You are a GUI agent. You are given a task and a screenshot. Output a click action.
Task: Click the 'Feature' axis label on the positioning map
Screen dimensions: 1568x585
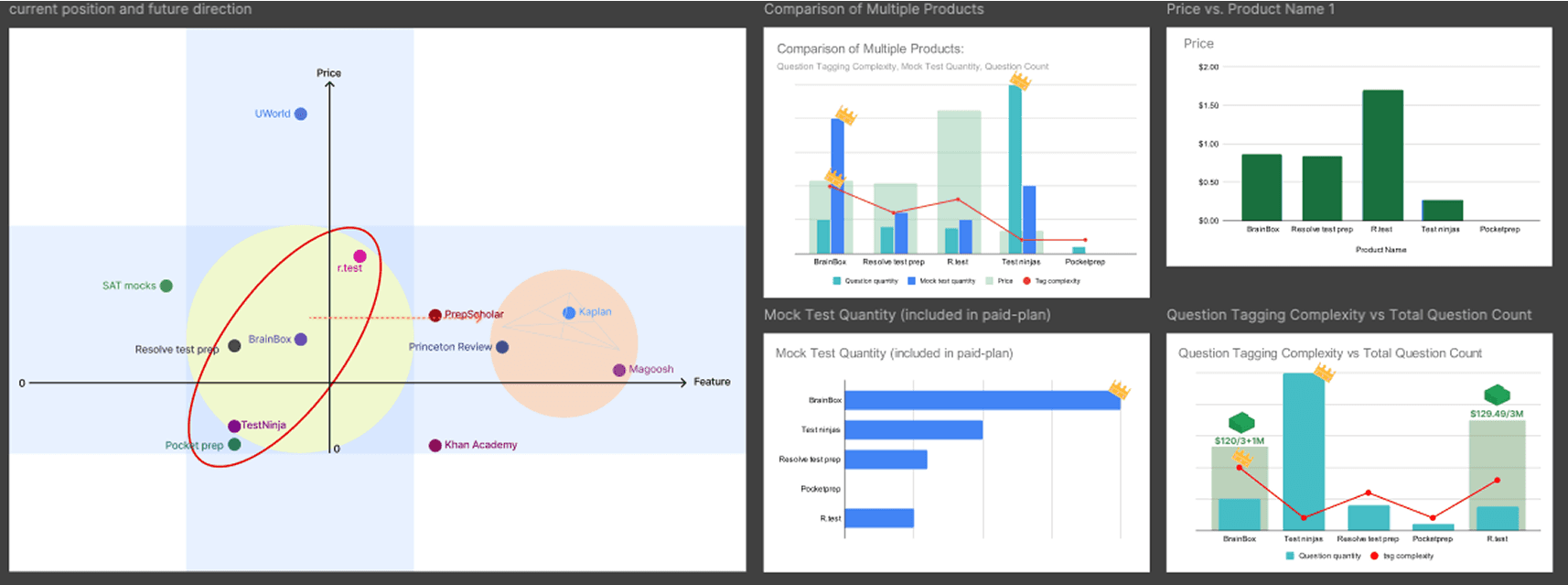coord(712,382)
